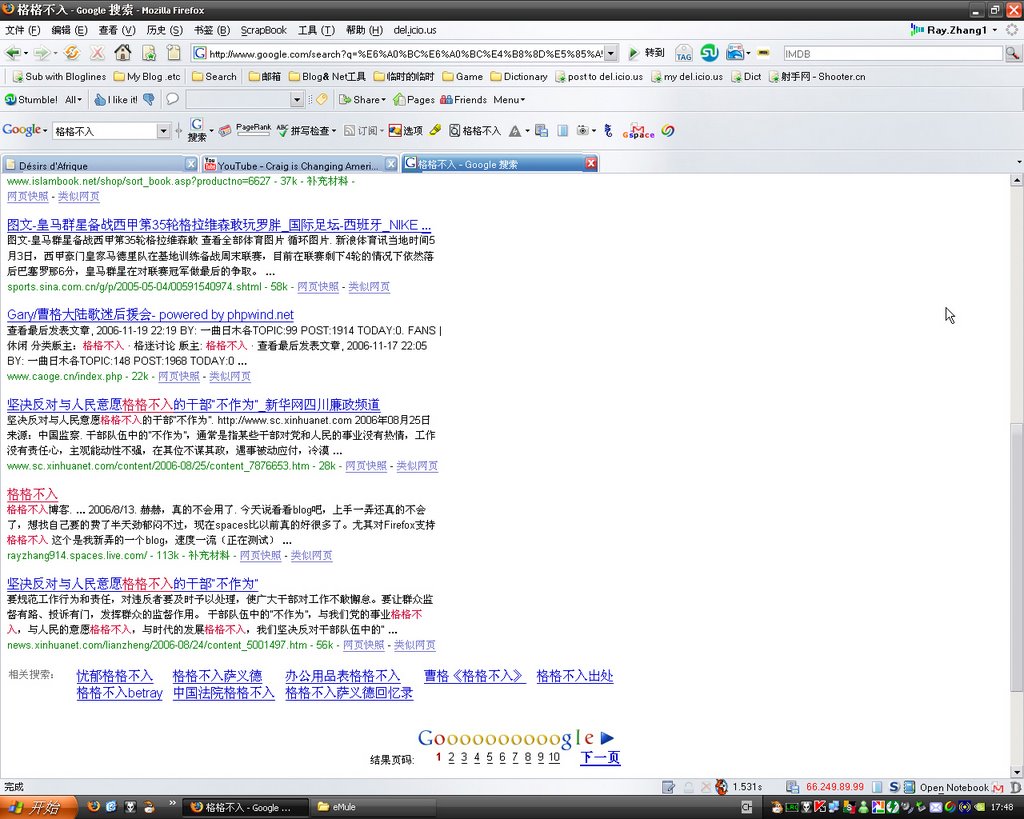
Task: Click the TAG del.icio.us icon
Action: tap(684, 54)
